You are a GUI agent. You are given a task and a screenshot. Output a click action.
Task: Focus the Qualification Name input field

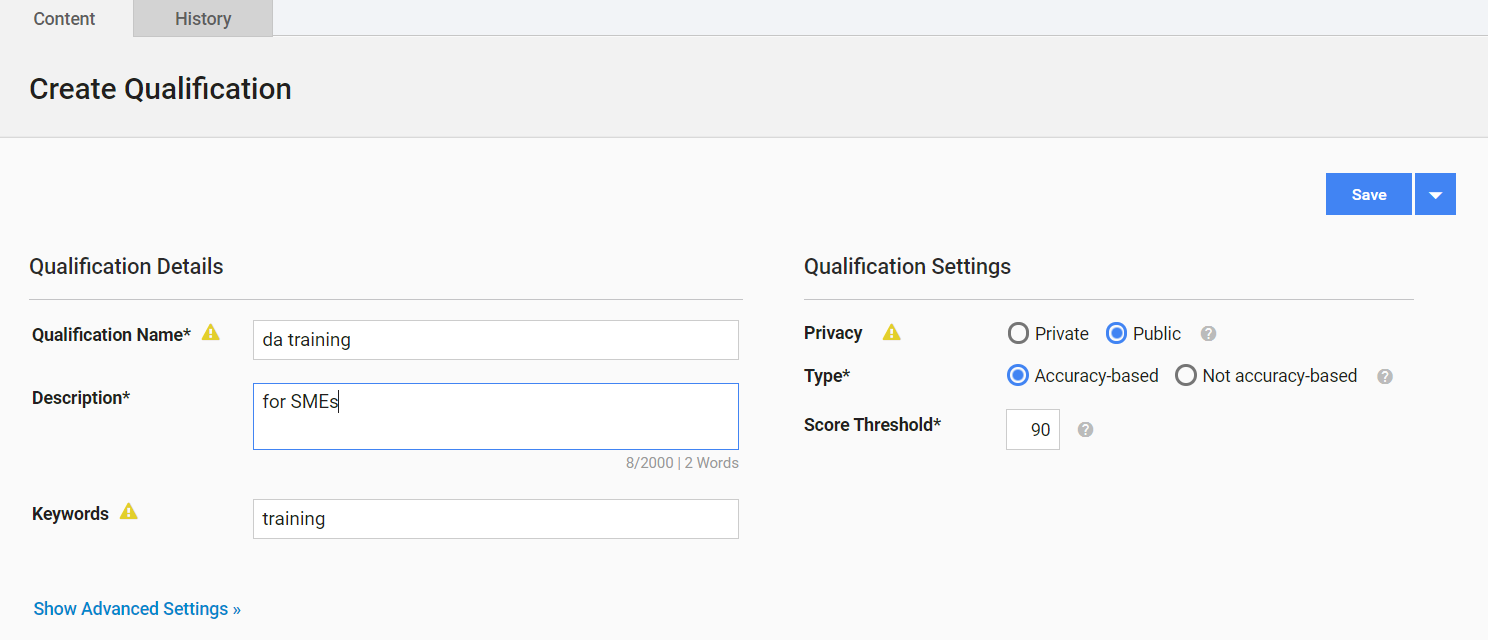496,340
